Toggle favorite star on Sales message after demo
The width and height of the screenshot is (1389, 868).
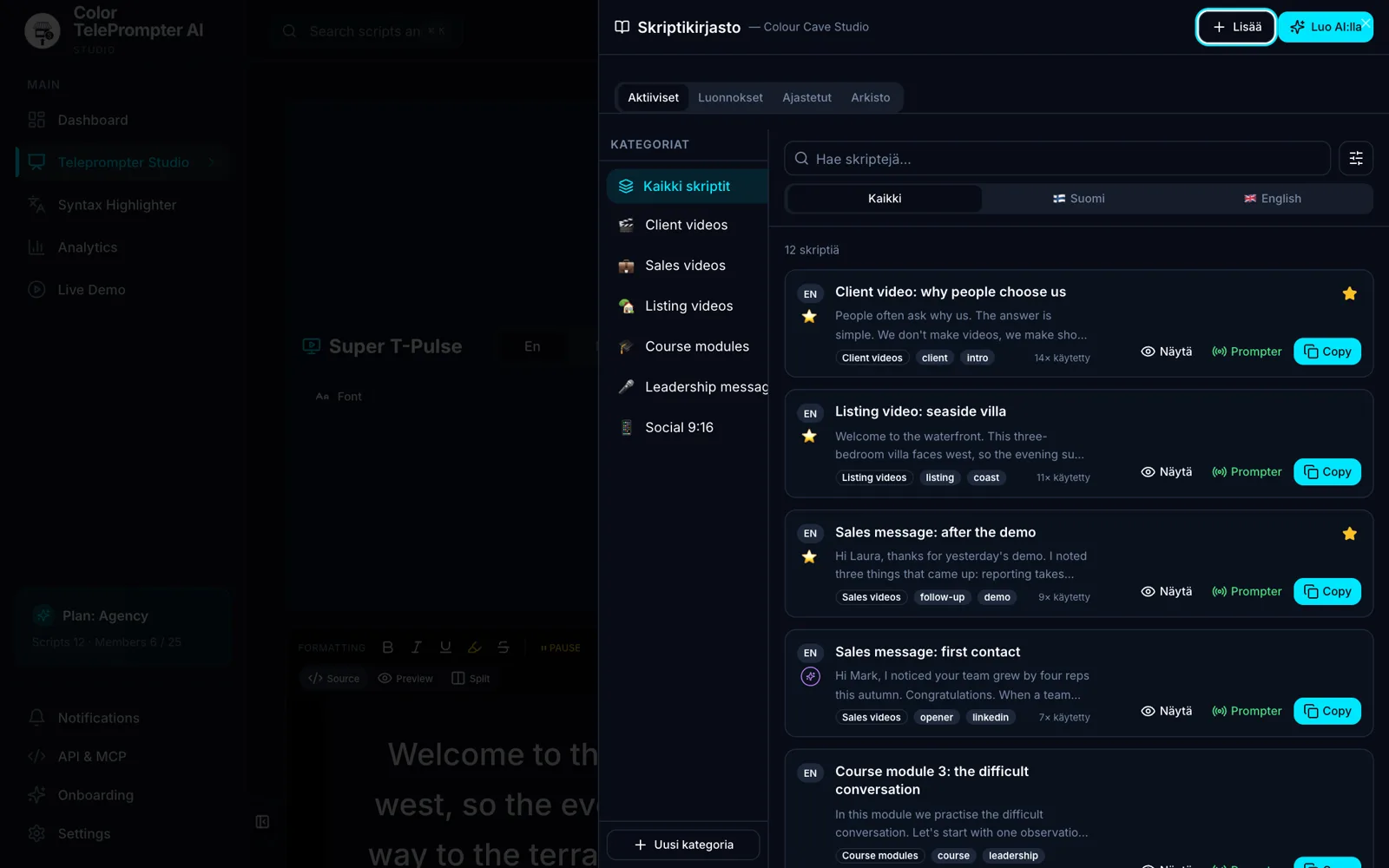[x=1349, y=534]
